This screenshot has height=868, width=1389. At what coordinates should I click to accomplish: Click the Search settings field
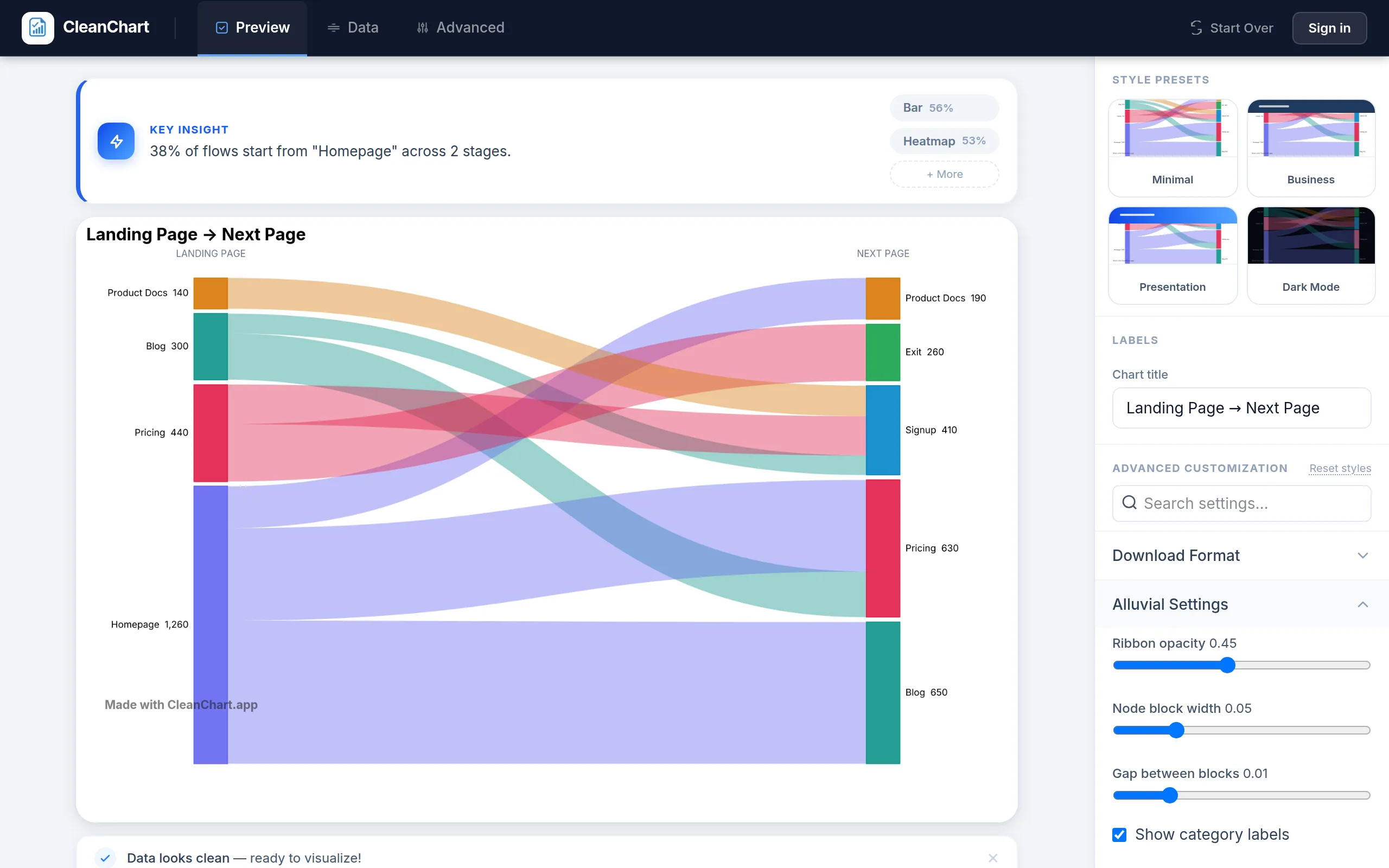(1241, 503)
